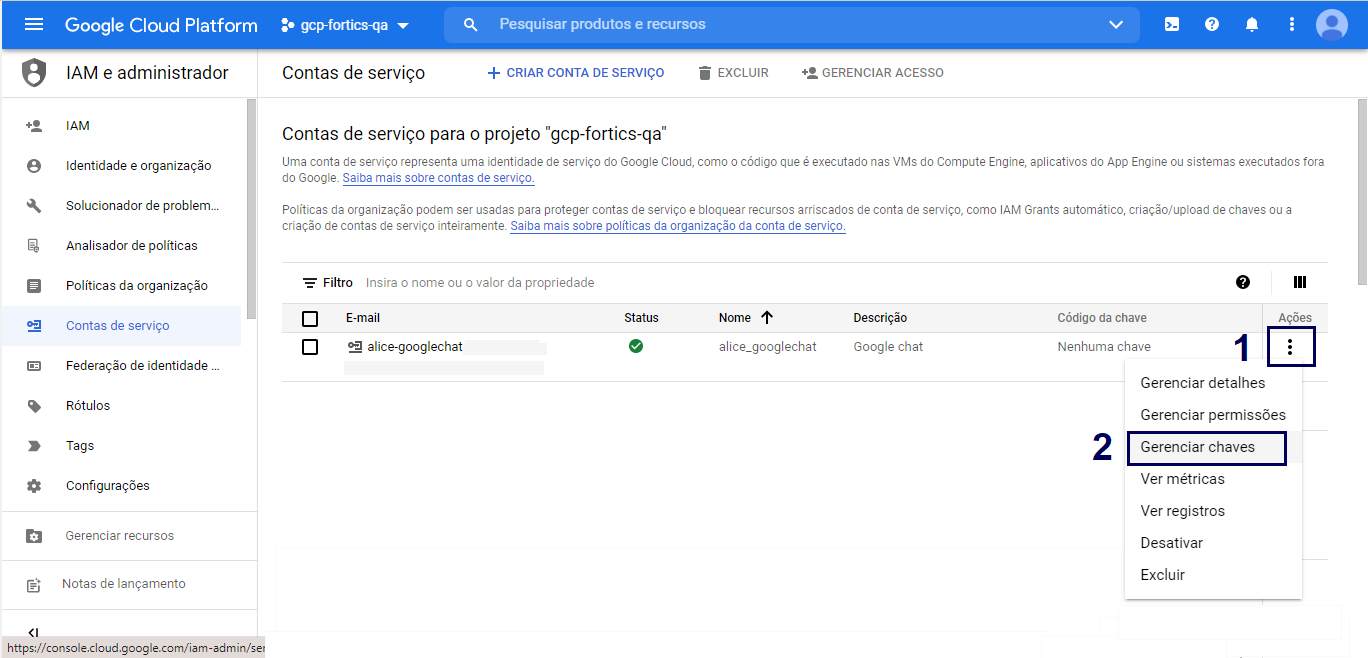Open actions three-dot menu for alice-googlechat
Screen dimensions: 1368x658
pos(1291,347)
